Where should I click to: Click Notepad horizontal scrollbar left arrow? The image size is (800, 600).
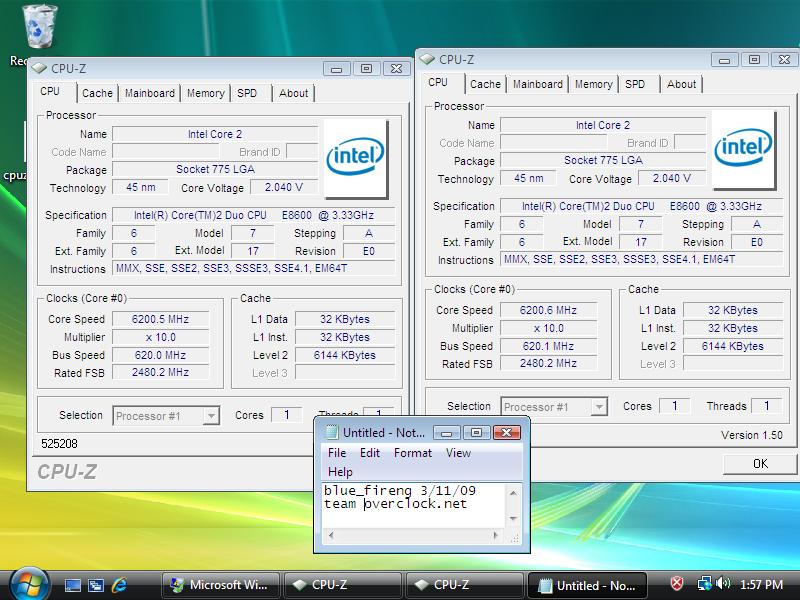coord(331,535)
